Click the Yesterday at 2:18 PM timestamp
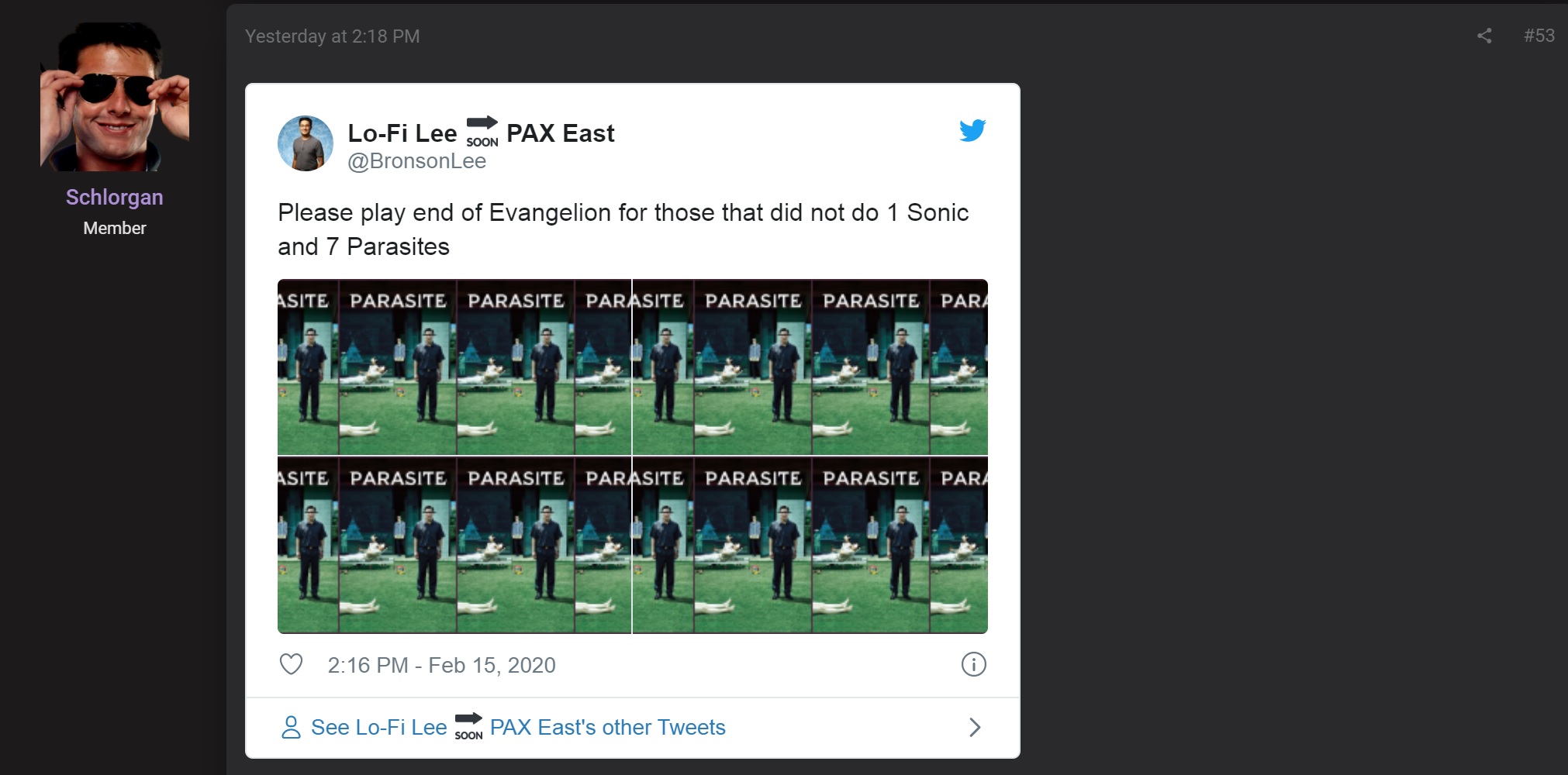Screen dimensions: 1568x775 (333, 36)
